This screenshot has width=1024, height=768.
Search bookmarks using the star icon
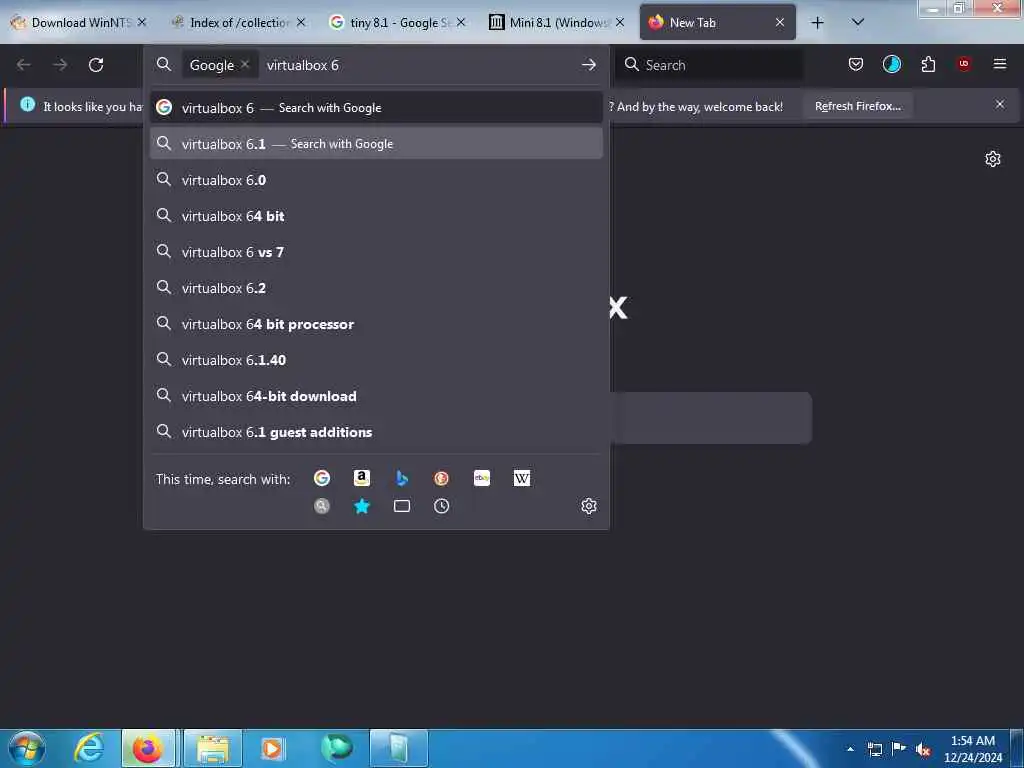pos(362,506)
